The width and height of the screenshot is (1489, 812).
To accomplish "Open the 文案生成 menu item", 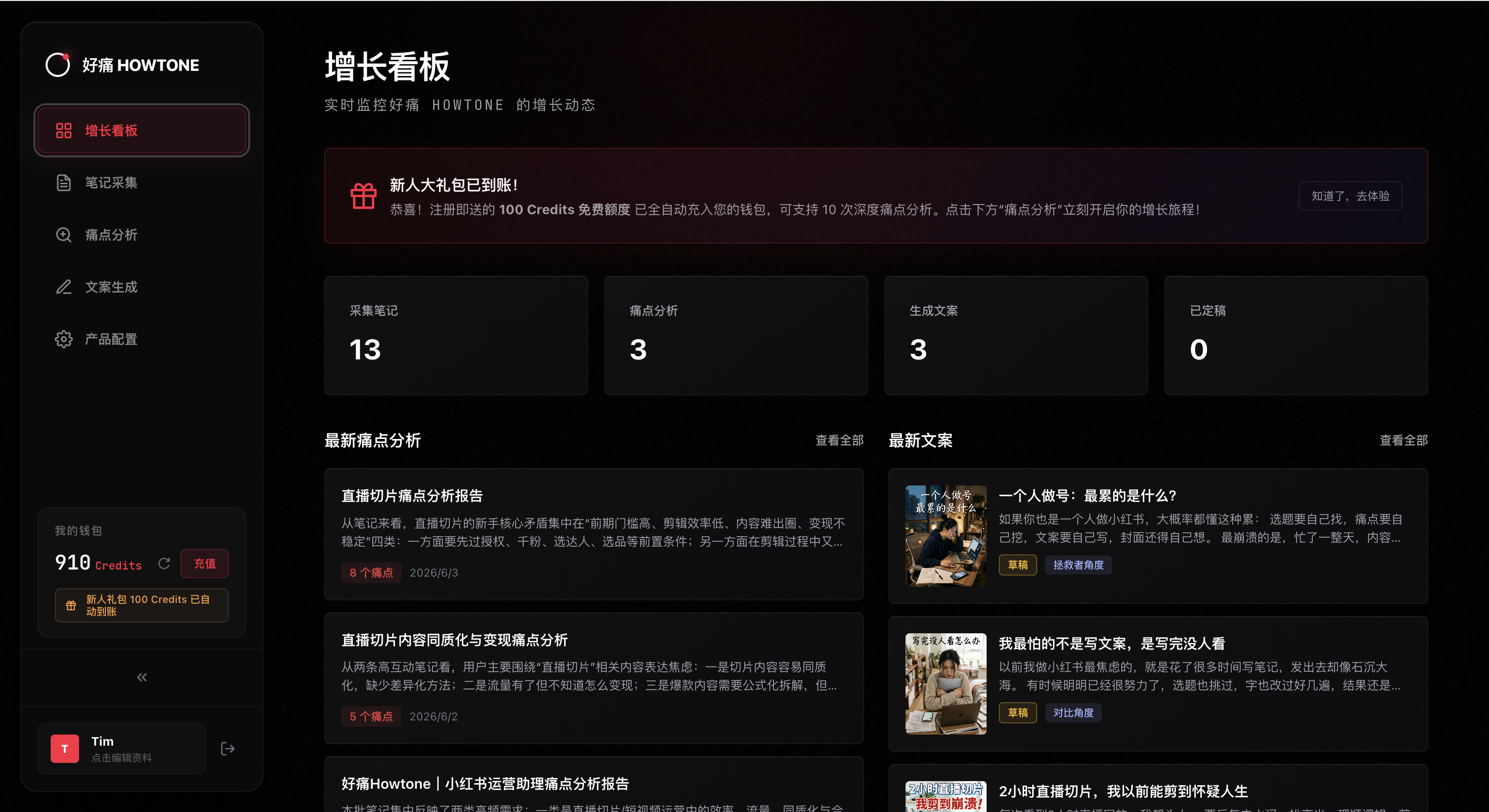I will point(142,287).
